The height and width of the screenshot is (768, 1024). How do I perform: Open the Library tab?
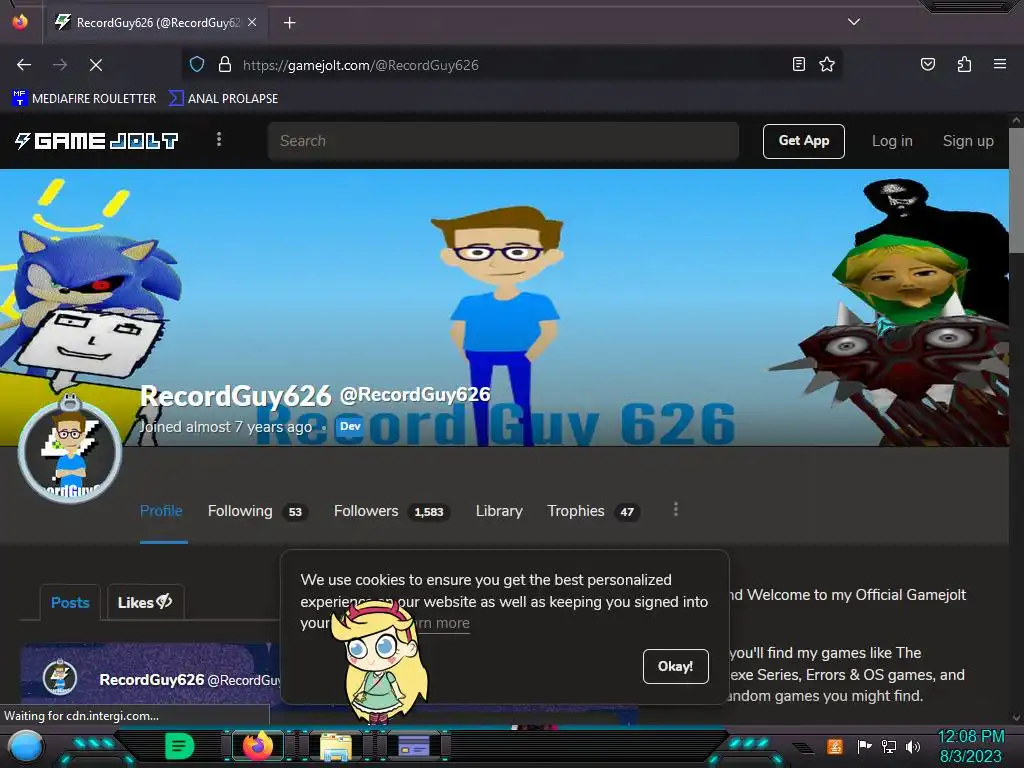click(499, 511)
